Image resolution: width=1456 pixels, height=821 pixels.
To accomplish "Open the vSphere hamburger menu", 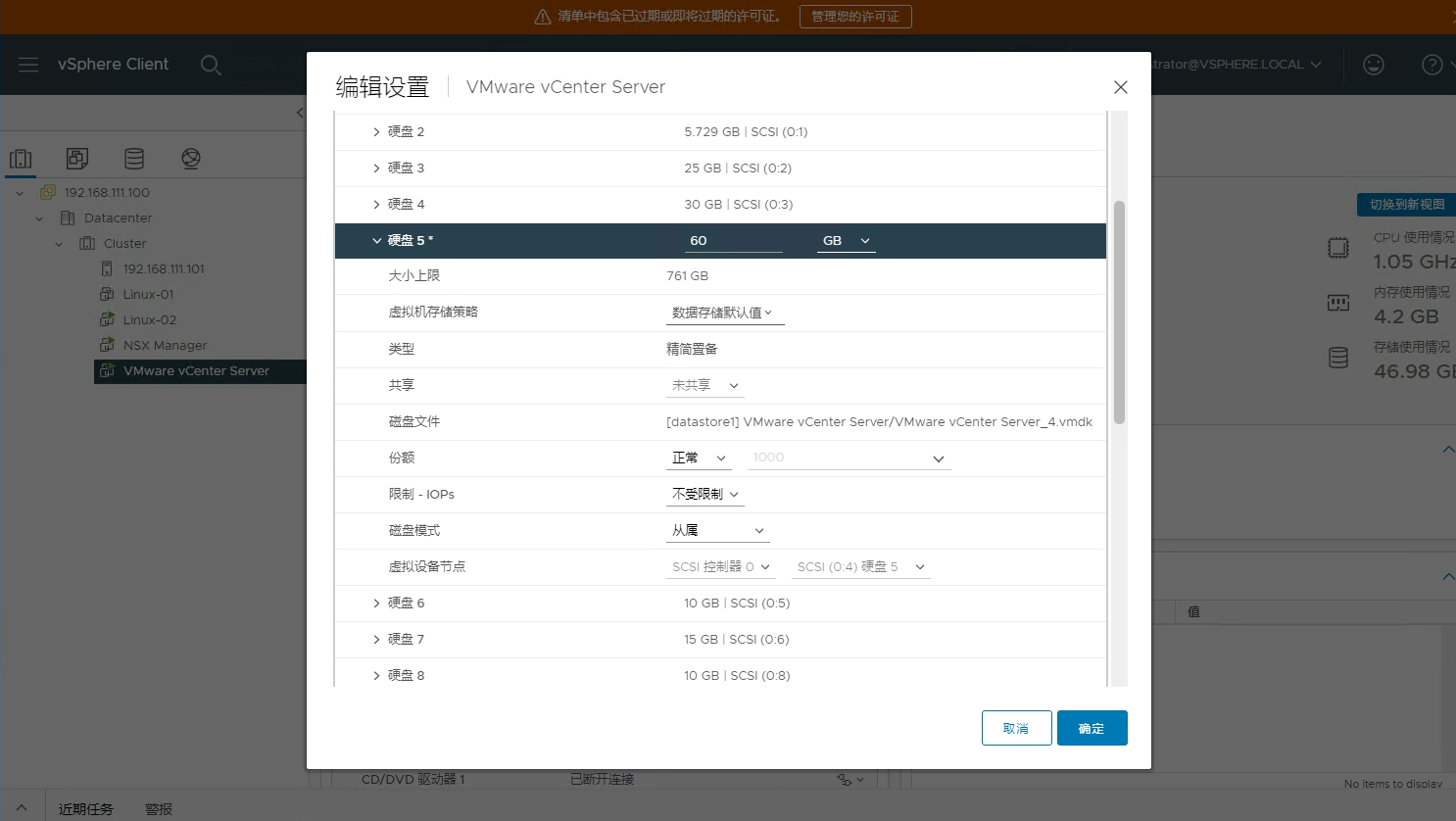I will pos(28,65).
